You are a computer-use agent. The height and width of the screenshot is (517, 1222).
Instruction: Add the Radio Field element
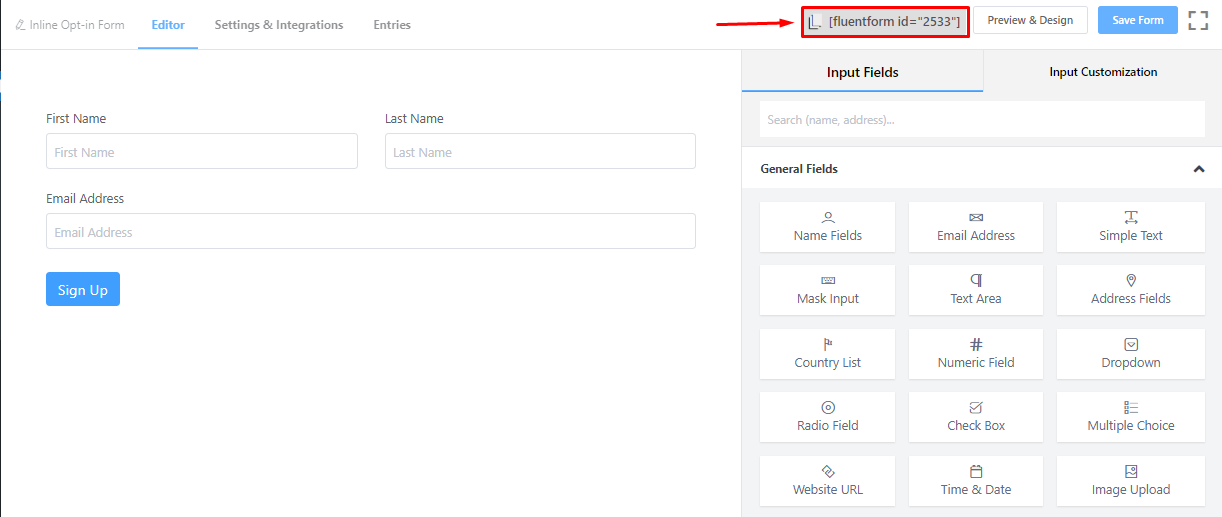coord(828,417)
